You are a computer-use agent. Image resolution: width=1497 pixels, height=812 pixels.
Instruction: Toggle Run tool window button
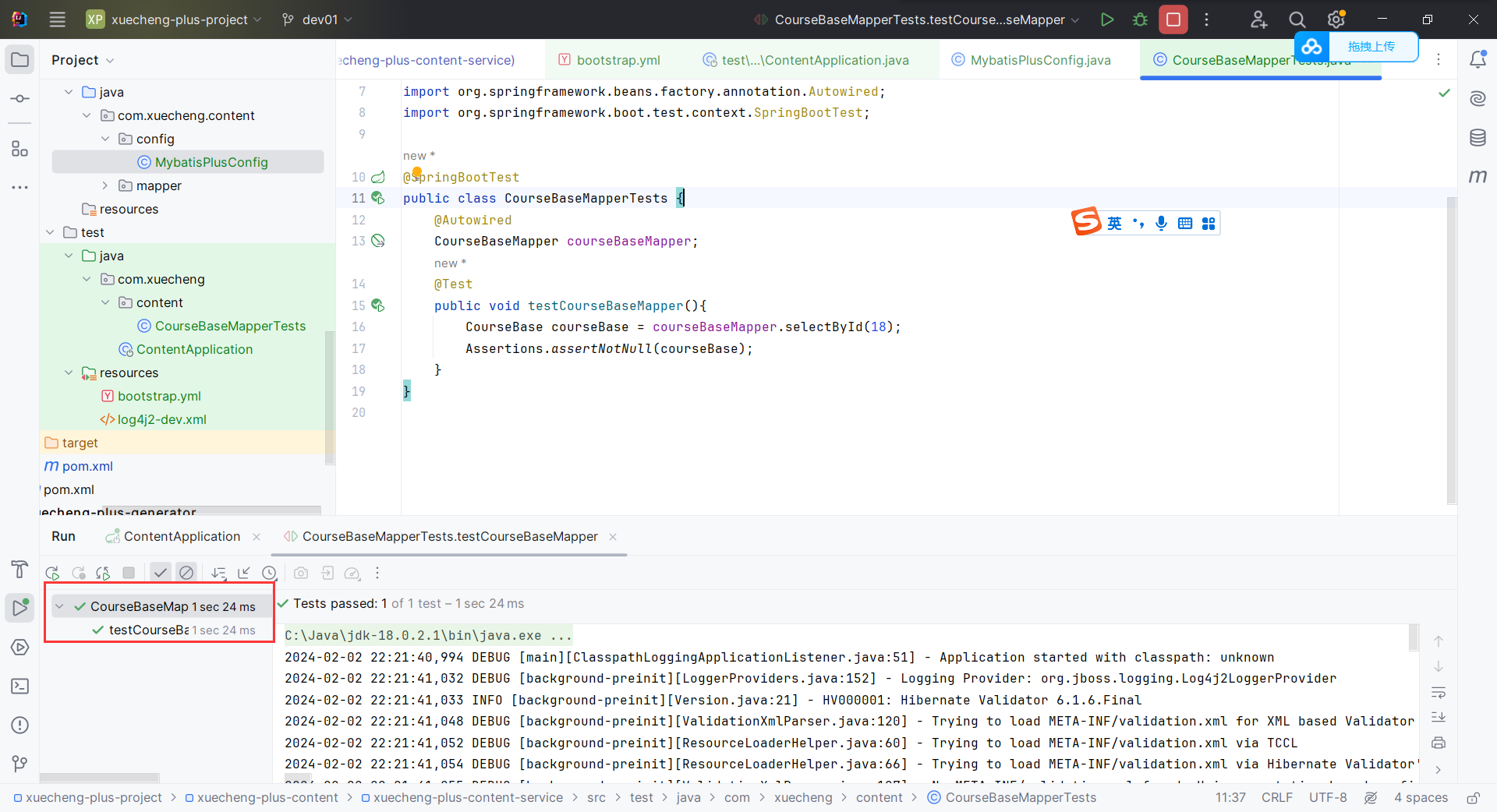pyautogui.click(x=20, y=609)
